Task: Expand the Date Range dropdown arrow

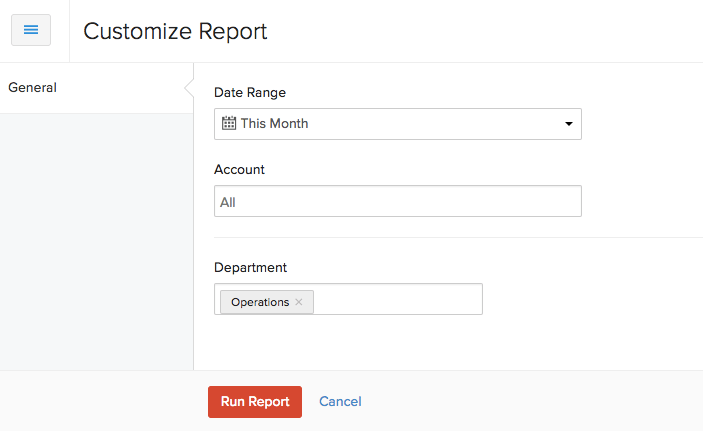Action: tap(568, 124)
